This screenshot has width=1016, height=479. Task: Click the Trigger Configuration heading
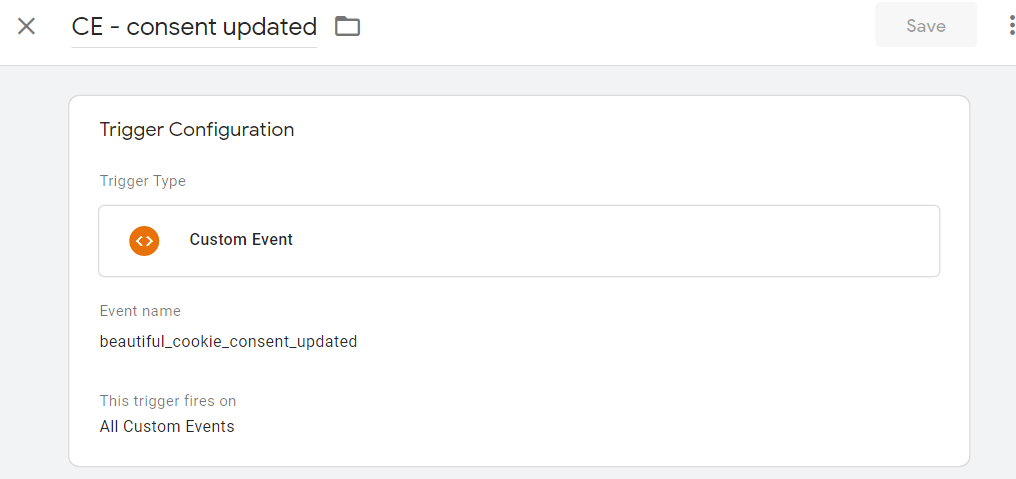[x=197, y=130]
